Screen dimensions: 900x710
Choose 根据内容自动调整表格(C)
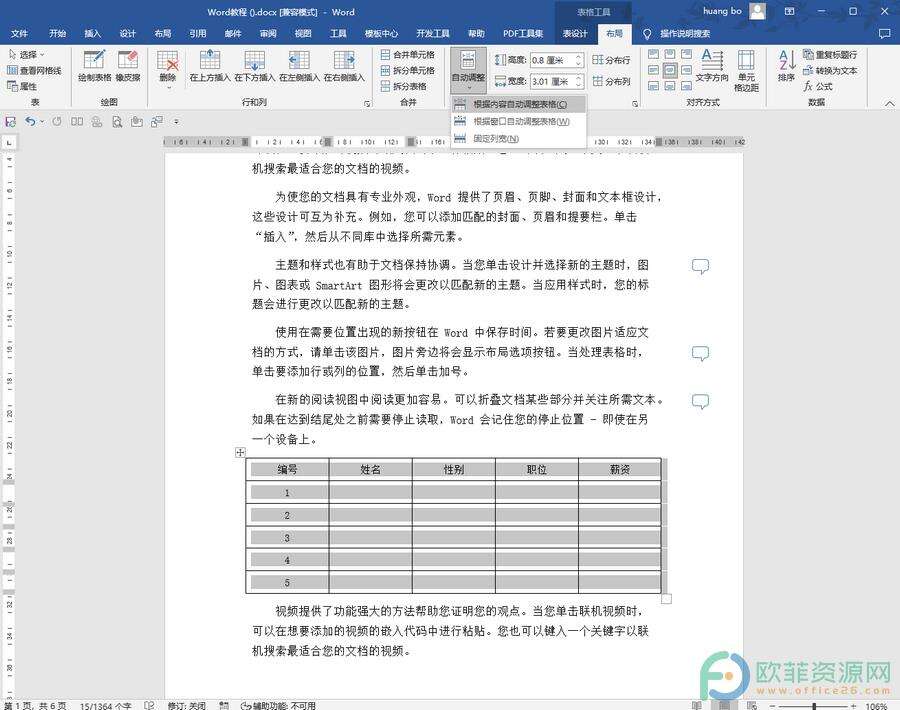[x=518, y=104]
